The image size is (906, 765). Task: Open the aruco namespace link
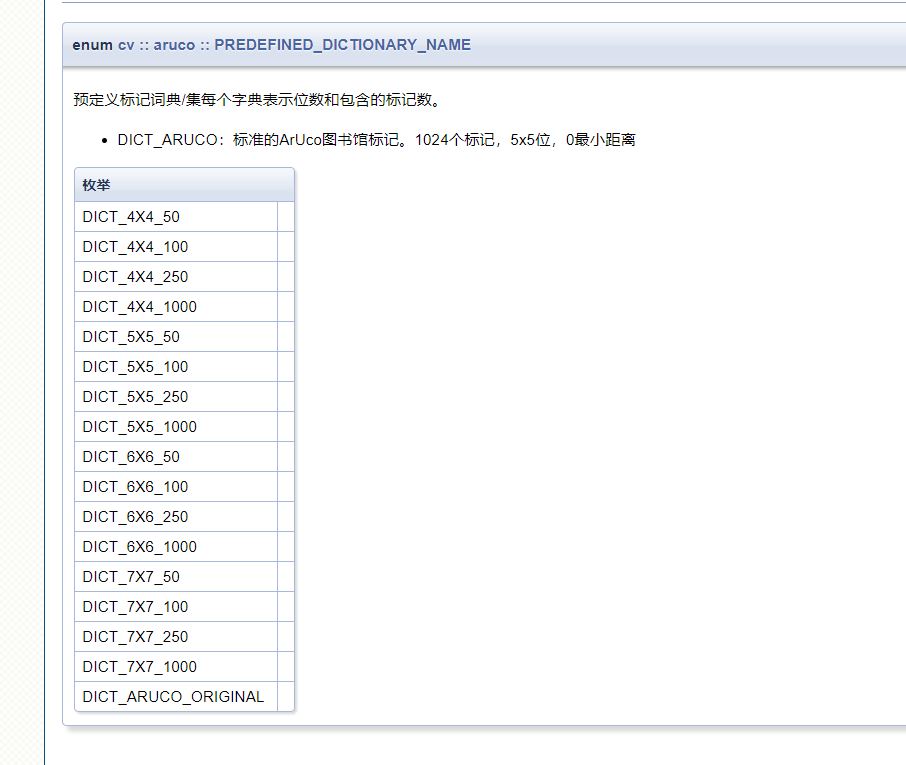click(x=173, y=44)
